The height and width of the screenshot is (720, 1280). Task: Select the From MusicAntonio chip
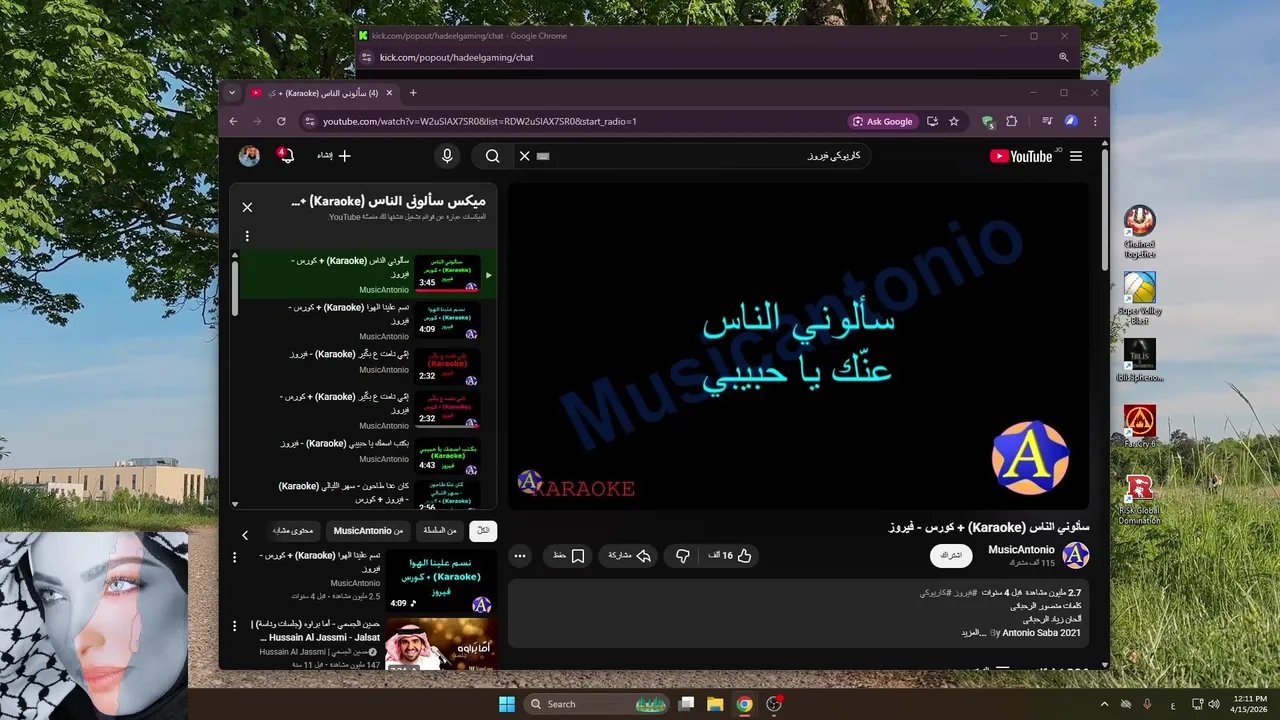click(x=368, y=531)
